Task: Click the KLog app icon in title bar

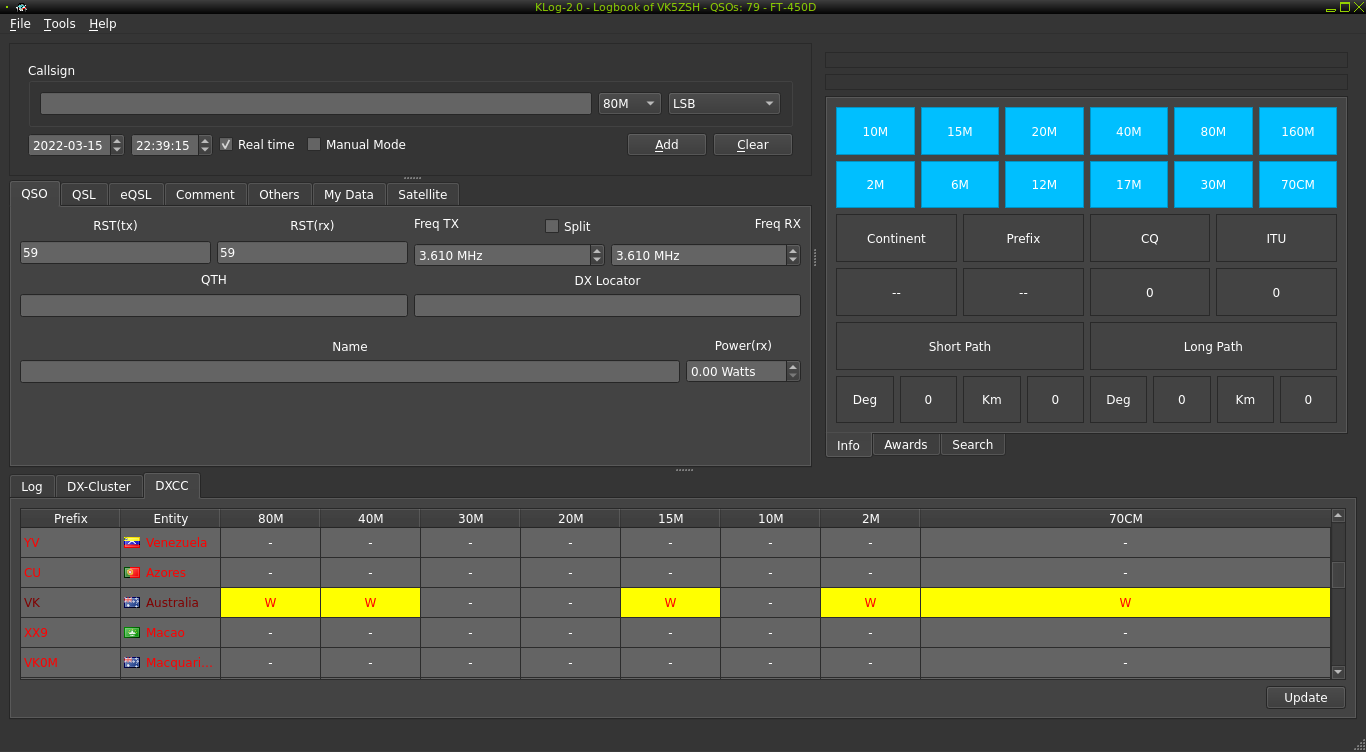Action: [x=21, y=7]
